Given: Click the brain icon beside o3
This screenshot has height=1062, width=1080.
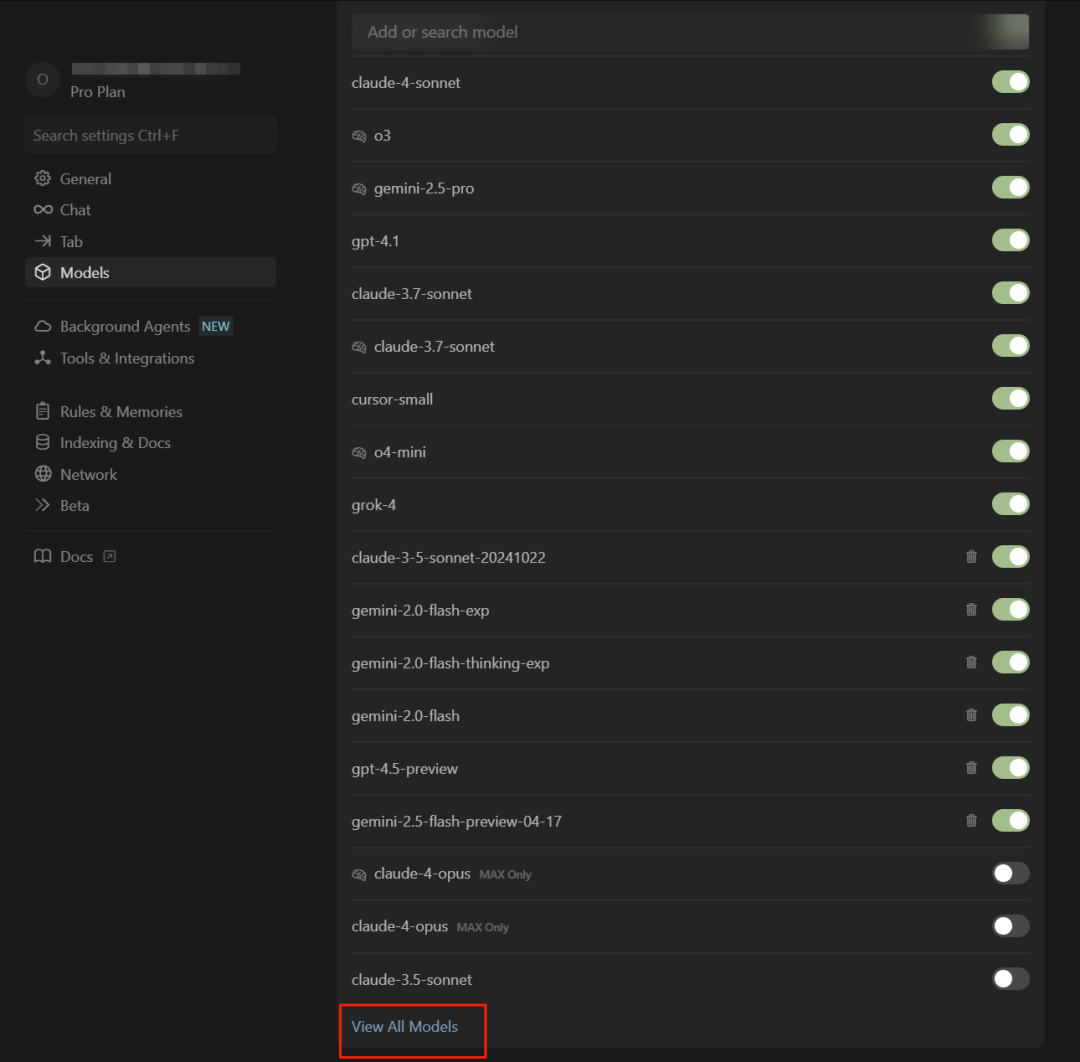Looking at the screenshot, I should click(x=360, y=136).
